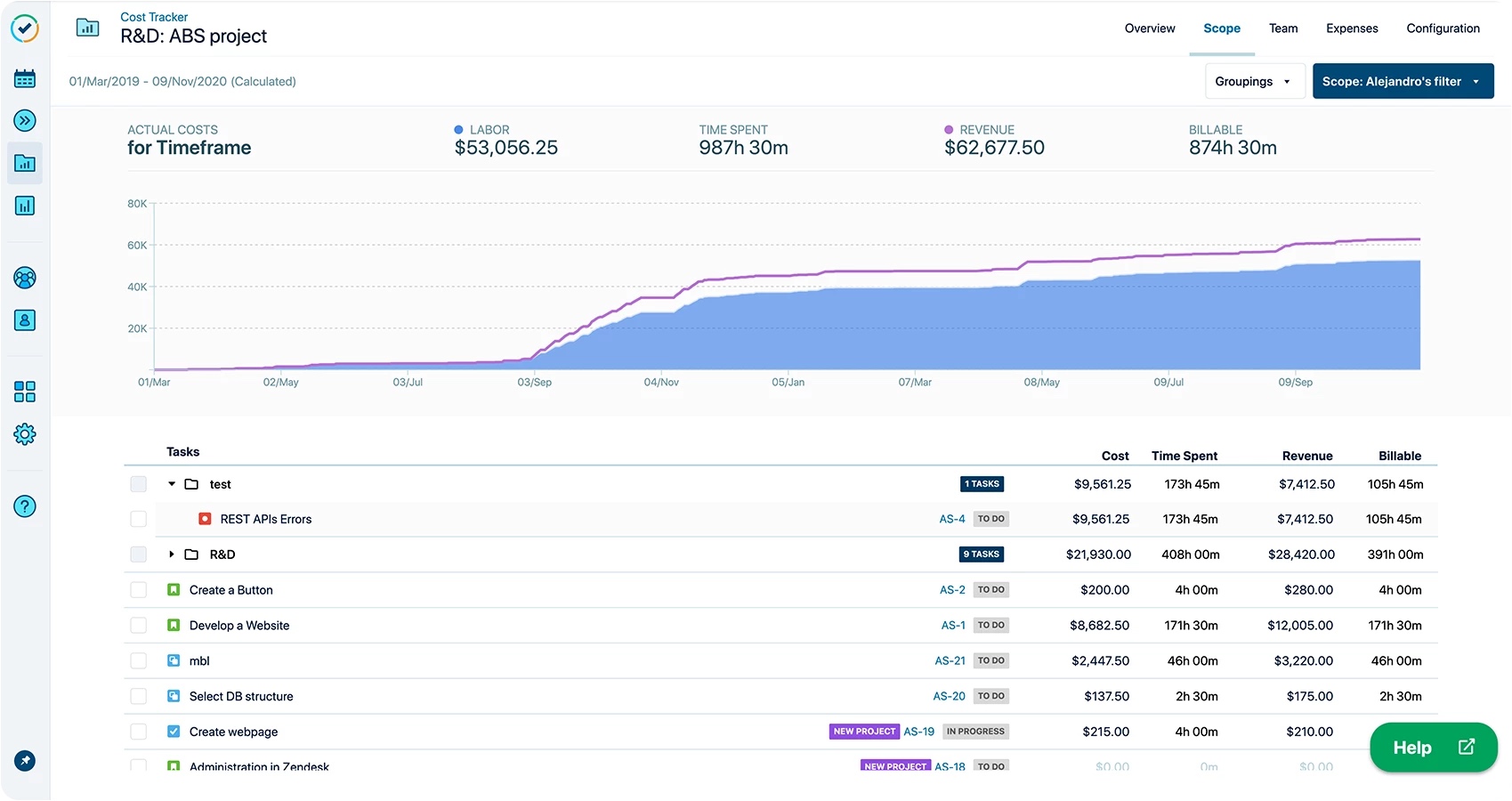Viewport: 1512px width, 801px height.
Task: Expand the R&D task folder
Action: click(x=171, y=554)
